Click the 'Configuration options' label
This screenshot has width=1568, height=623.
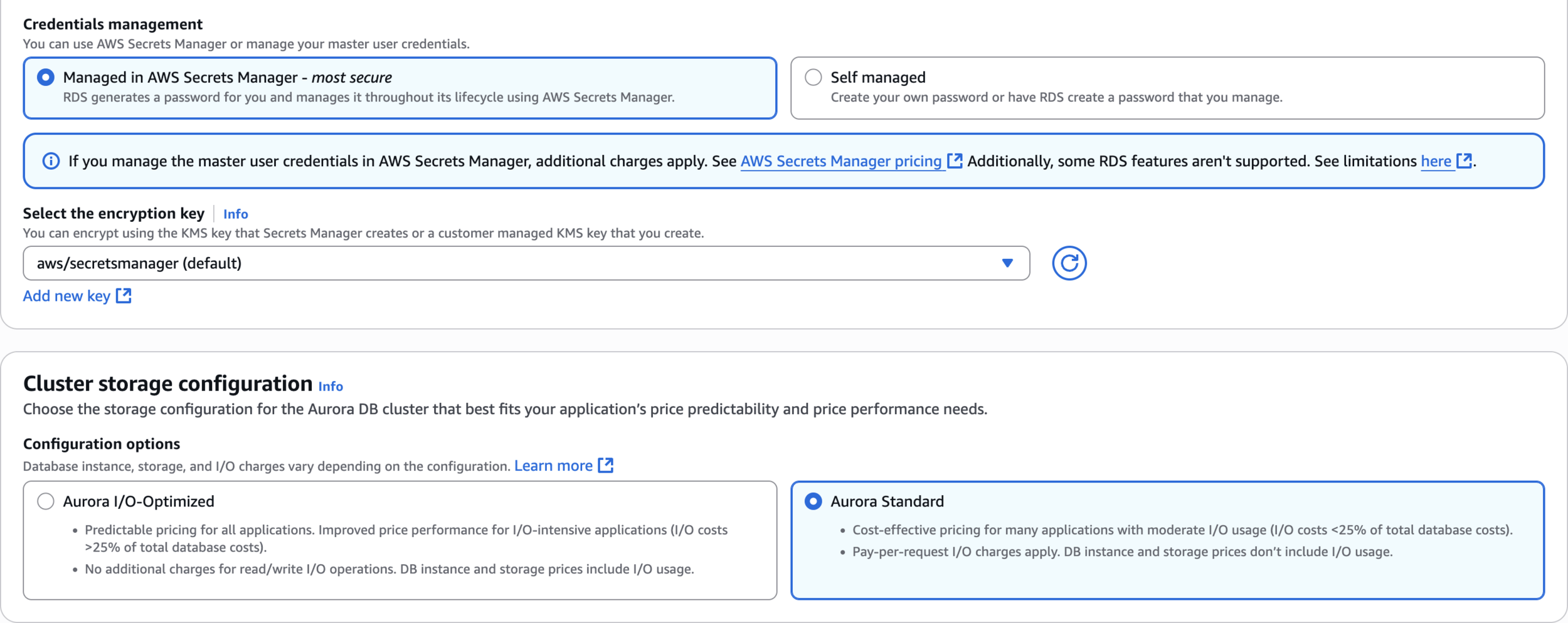(102, 444)
